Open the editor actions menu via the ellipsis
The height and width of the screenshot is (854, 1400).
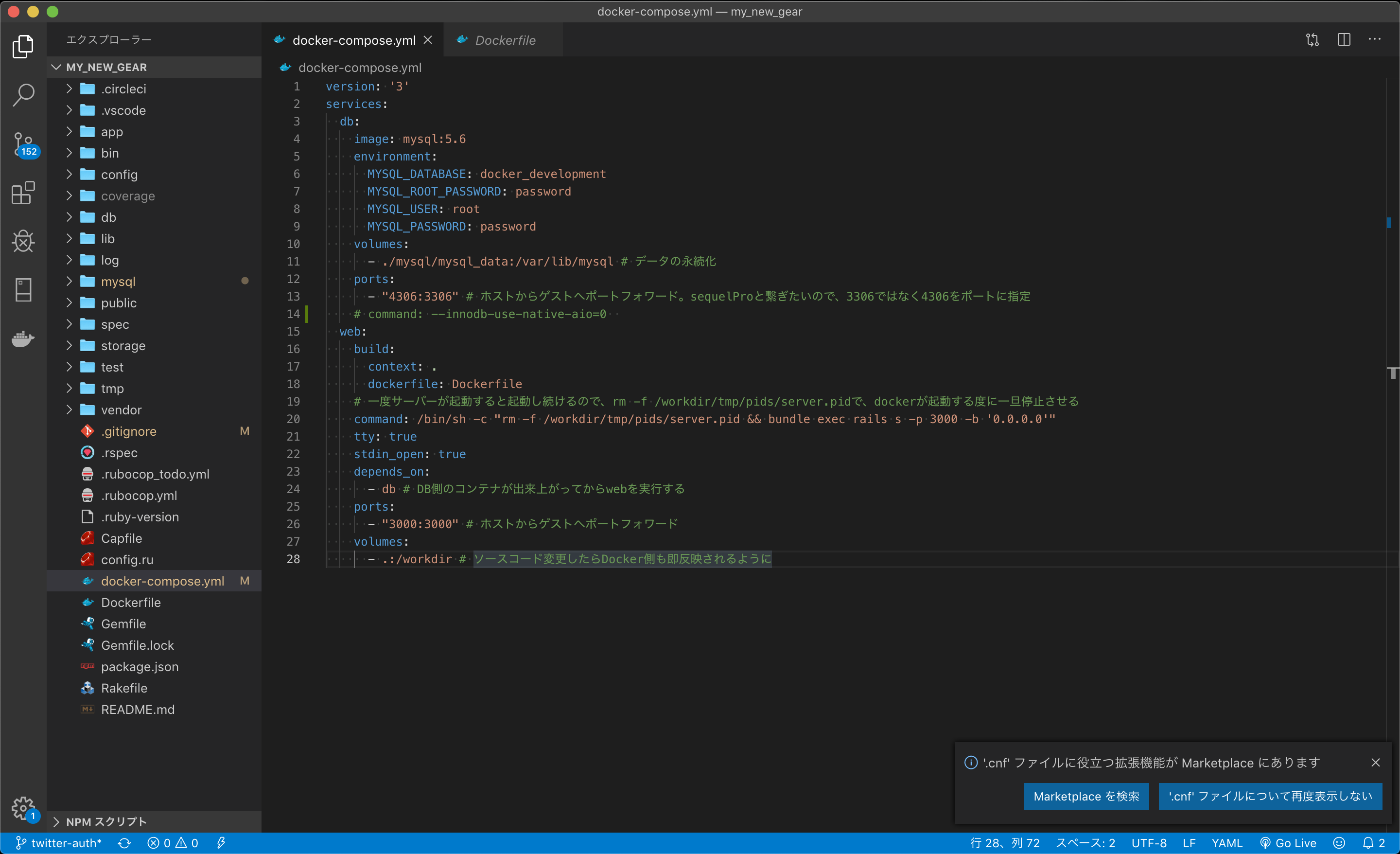click(x=1376, y=40)
